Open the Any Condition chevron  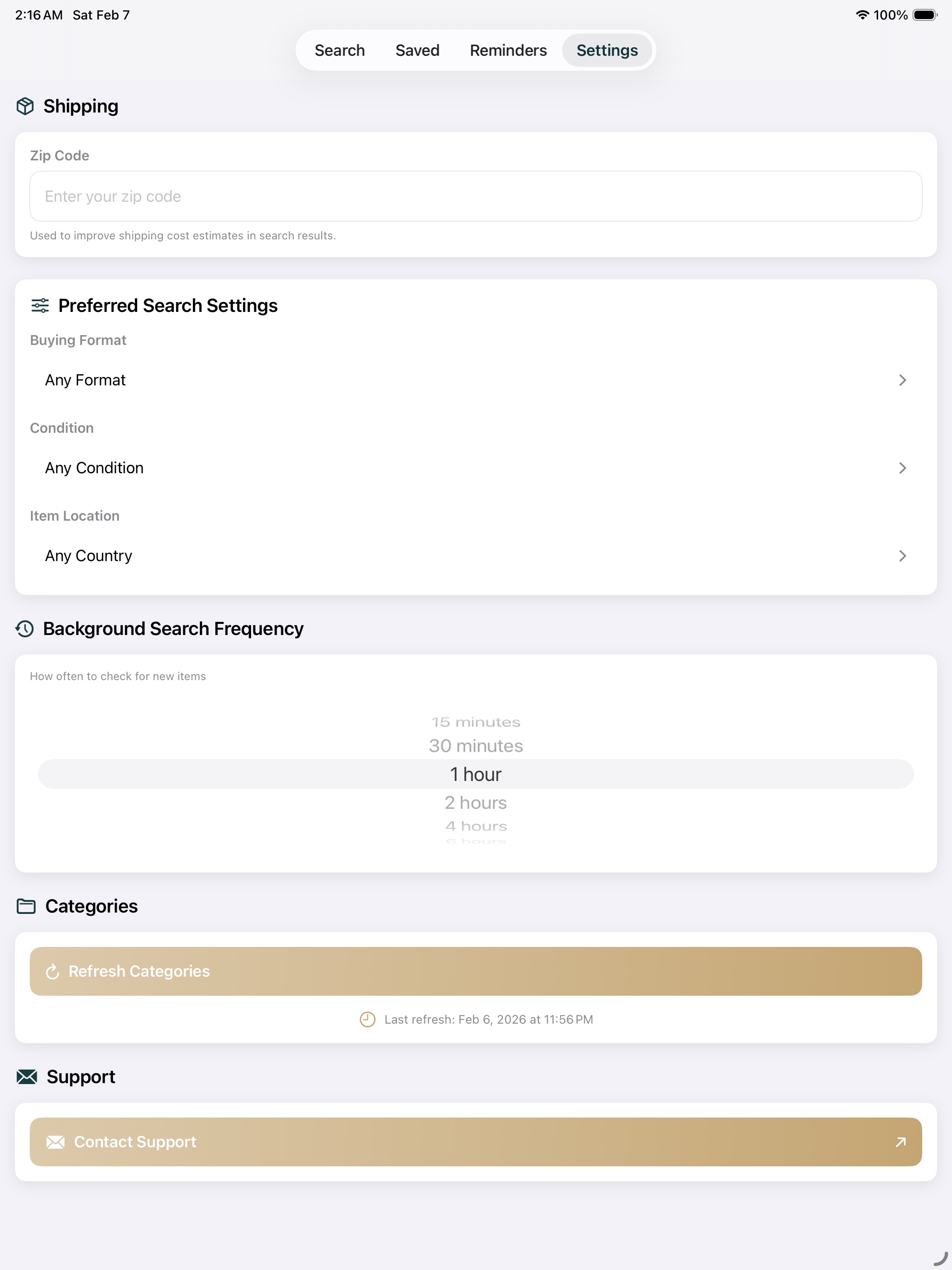click(x=903, y=468)
